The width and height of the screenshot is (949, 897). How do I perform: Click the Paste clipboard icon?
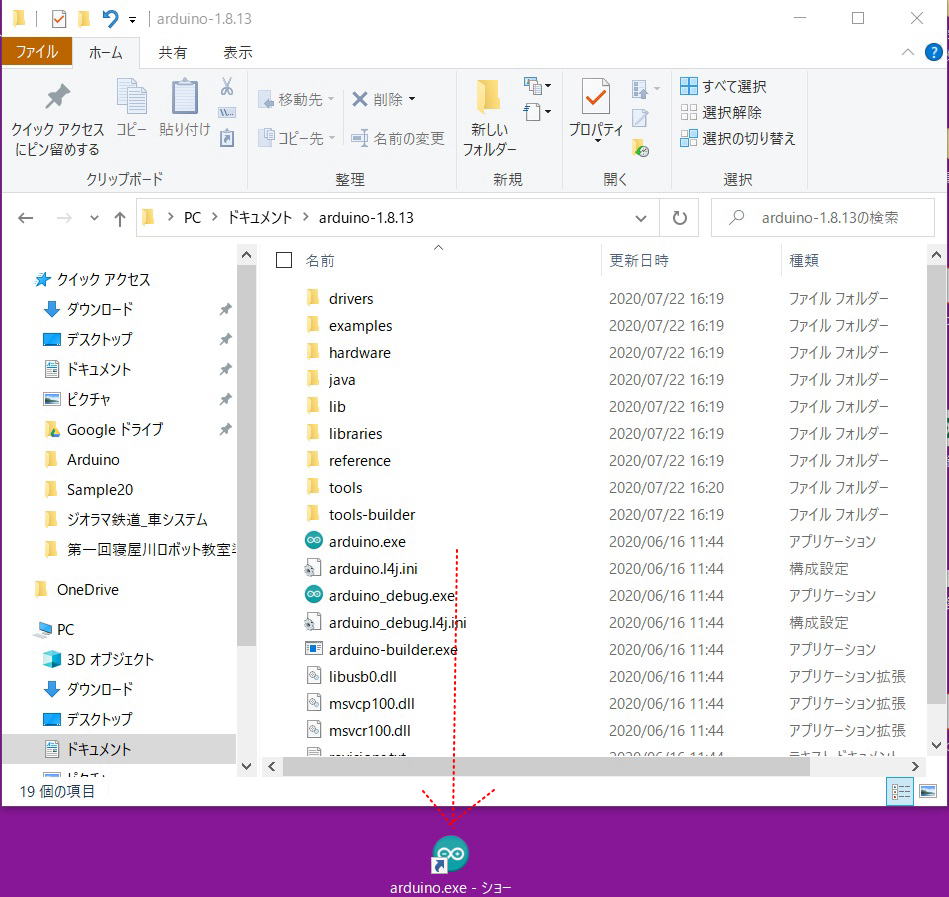point(185,96)
